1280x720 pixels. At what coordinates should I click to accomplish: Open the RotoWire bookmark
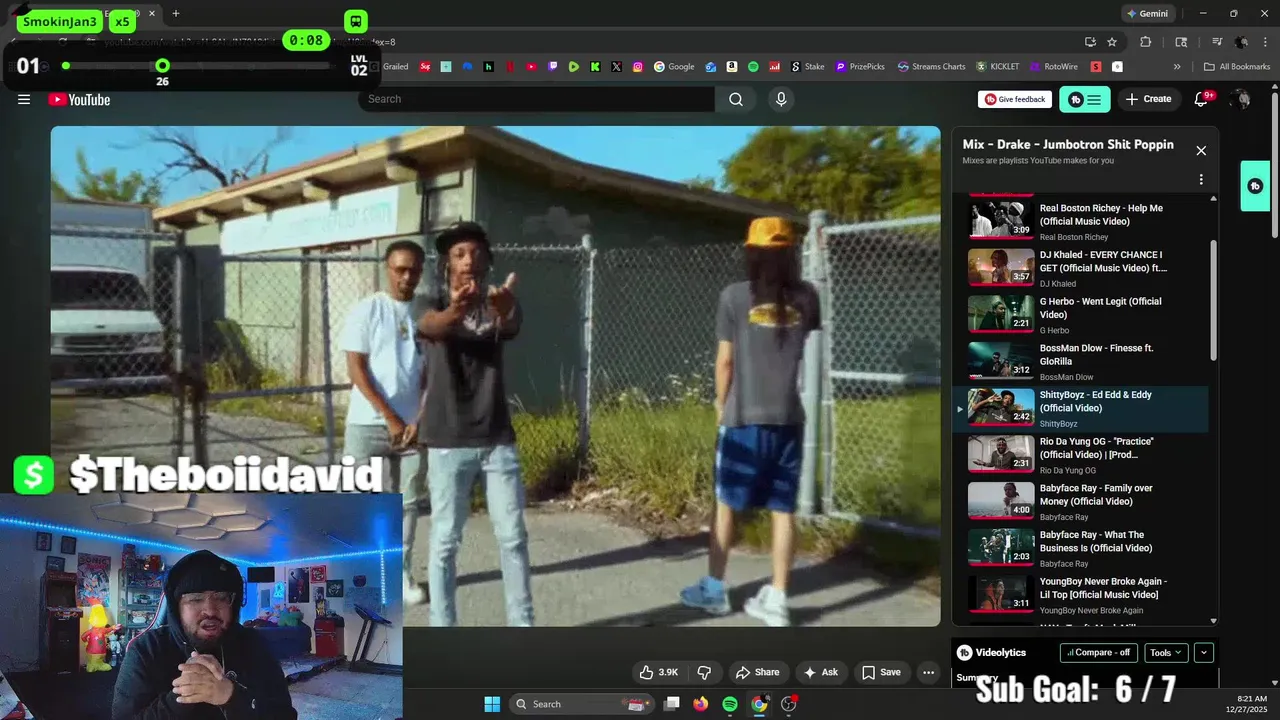(1054, 67)
